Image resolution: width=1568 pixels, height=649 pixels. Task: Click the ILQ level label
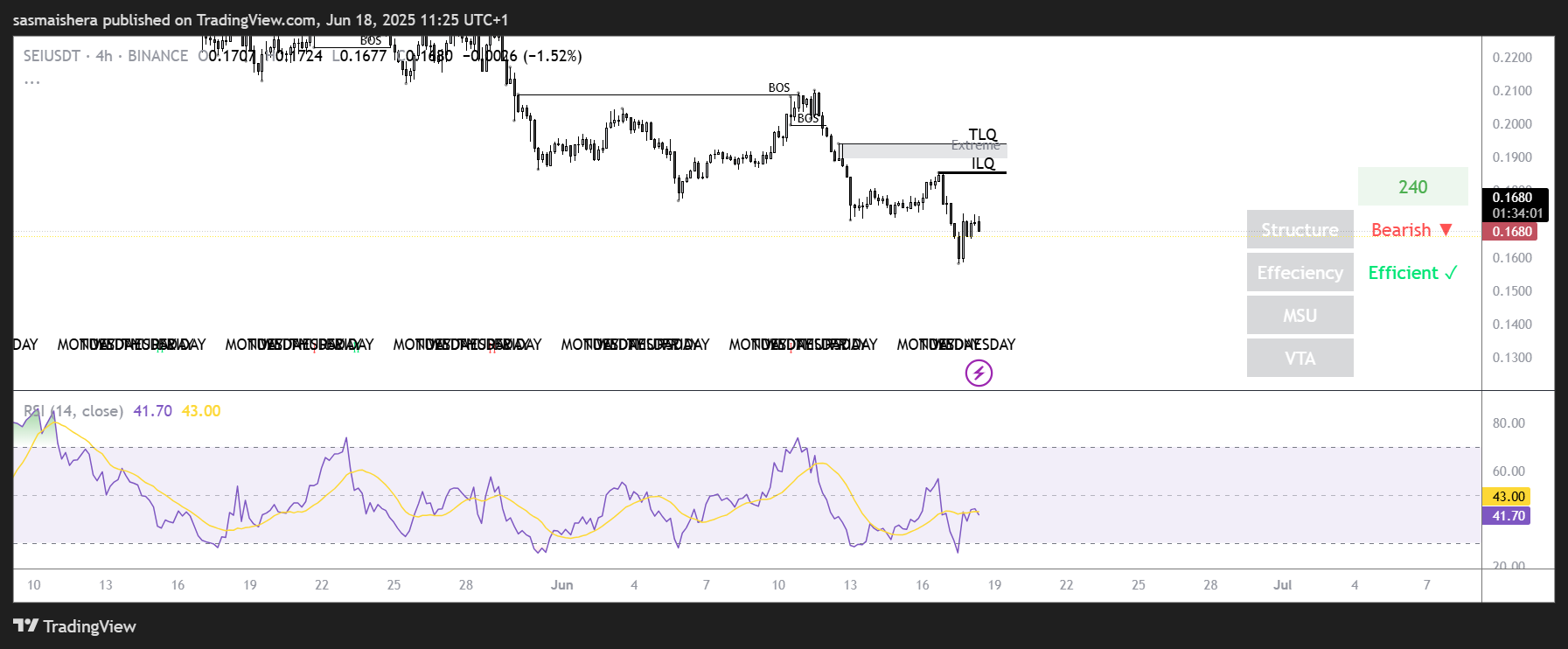coord(983,164)
